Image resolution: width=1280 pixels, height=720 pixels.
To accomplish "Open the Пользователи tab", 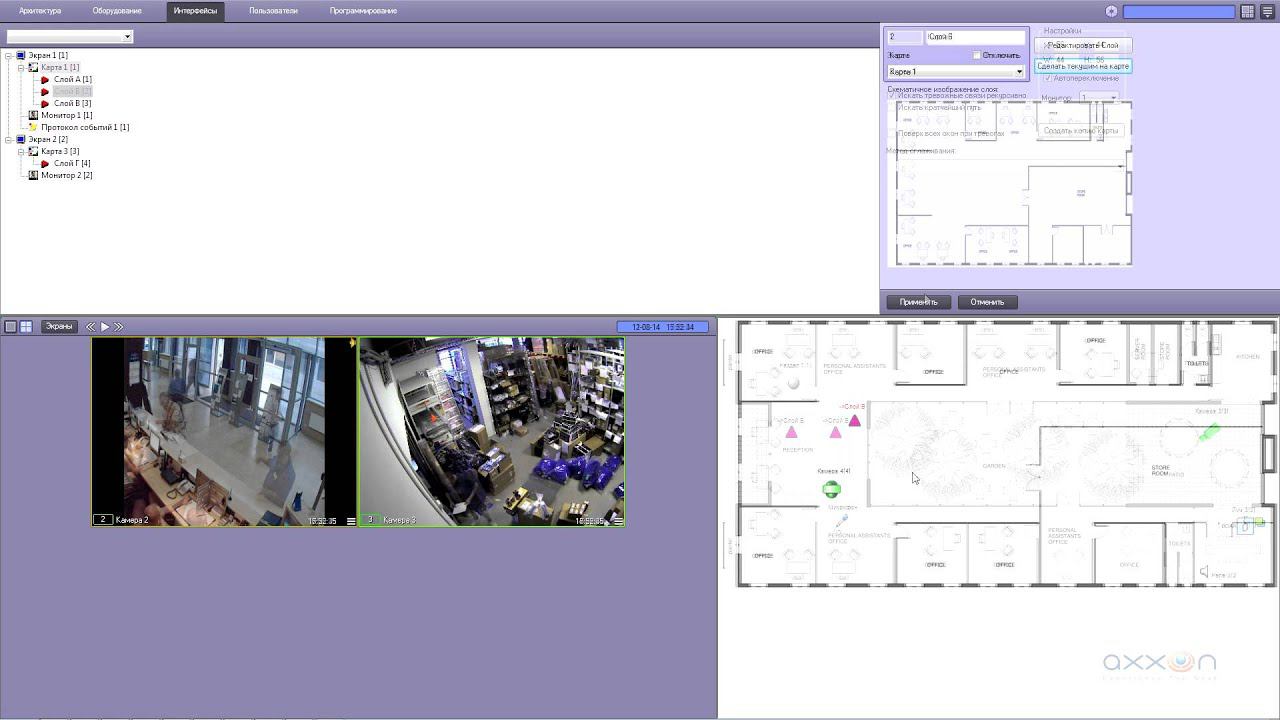I will [x=273, y=11].
